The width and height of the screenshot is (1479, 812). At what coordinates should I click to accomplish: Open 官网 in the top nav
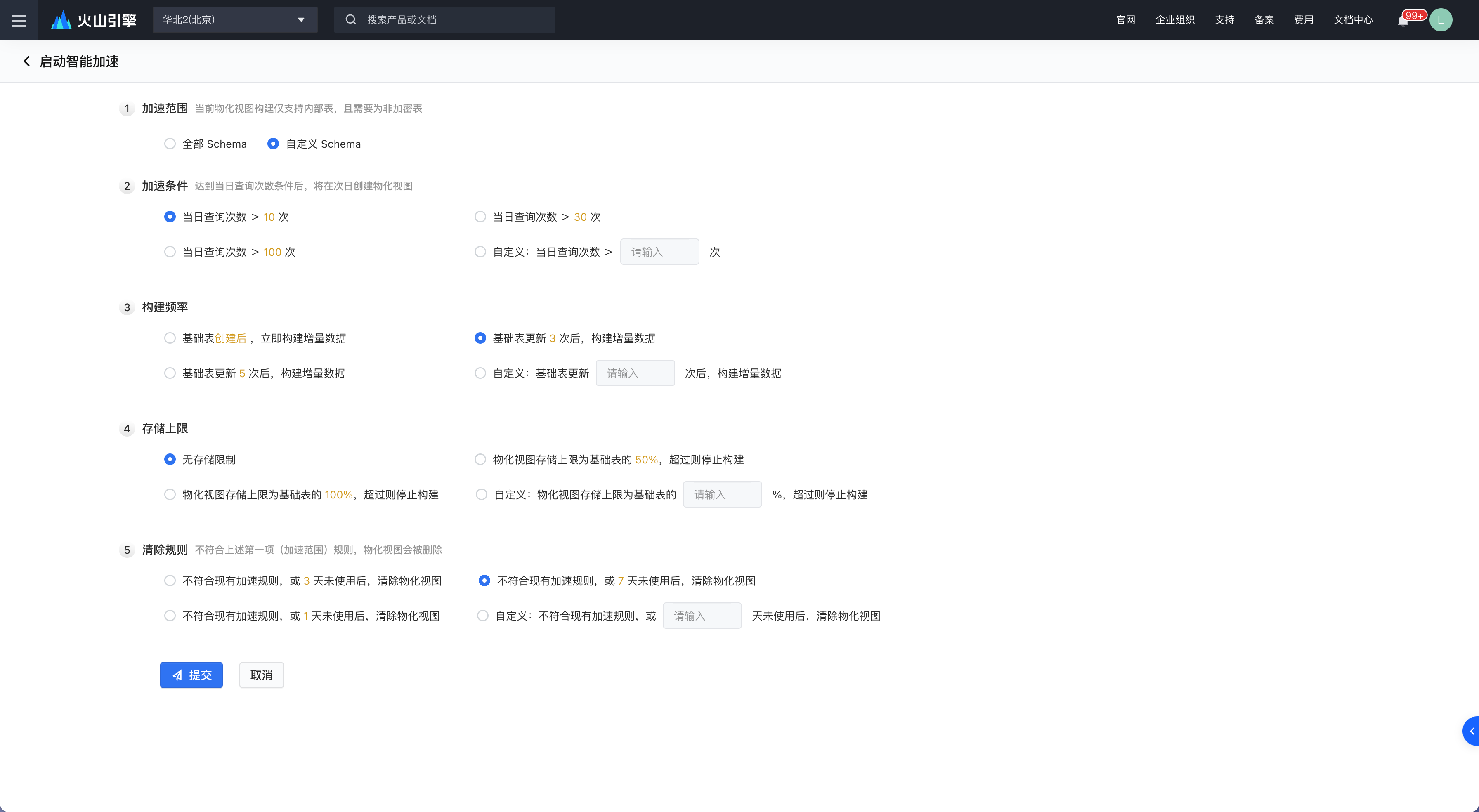(x=1125, y=20)
